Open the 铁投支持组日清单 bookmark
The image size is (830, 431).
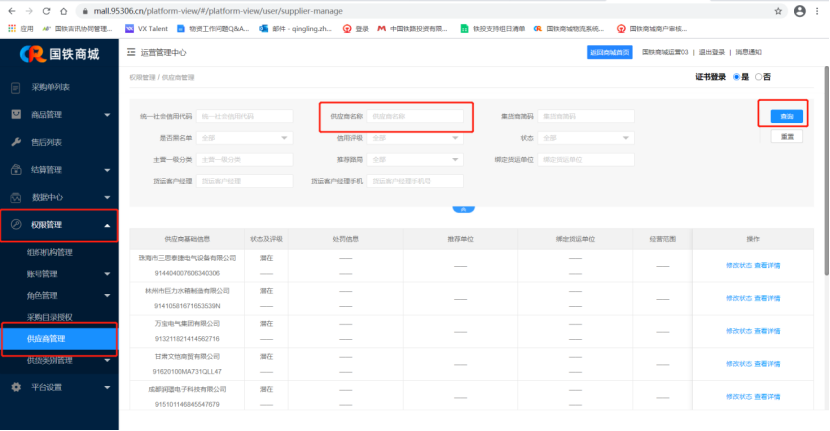493,29
